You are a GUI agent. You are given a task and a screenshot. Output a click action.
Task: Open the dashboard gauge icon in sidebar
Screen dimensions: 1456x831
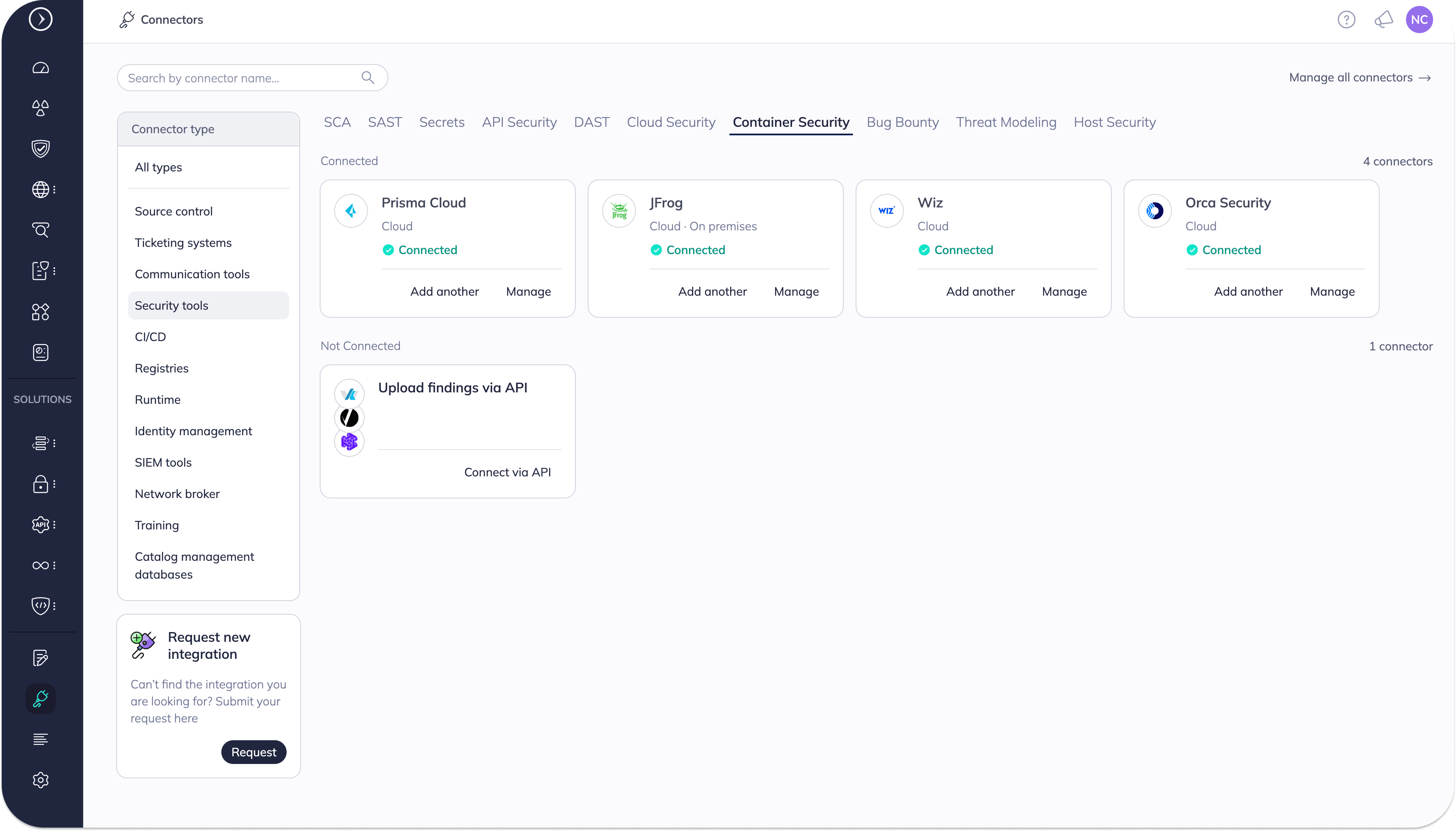pyautogui.click(x=41, y=67)
